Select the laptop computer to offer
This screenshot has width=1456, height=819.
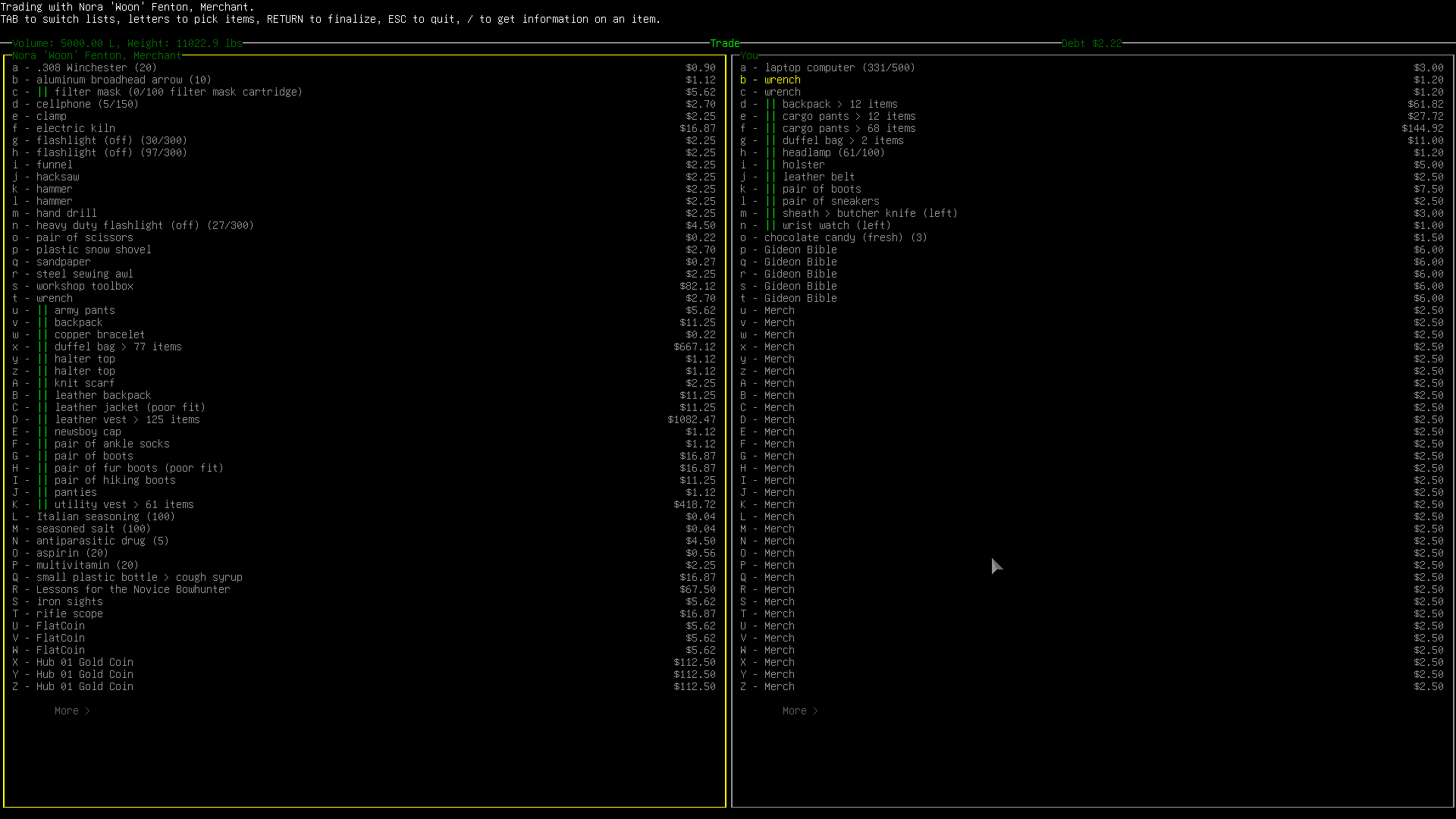coord(839,67)
